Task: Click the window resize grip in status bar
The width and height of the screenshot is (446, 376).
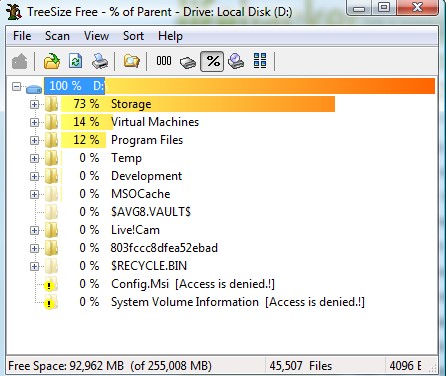Action: click(x=433, y=368)
